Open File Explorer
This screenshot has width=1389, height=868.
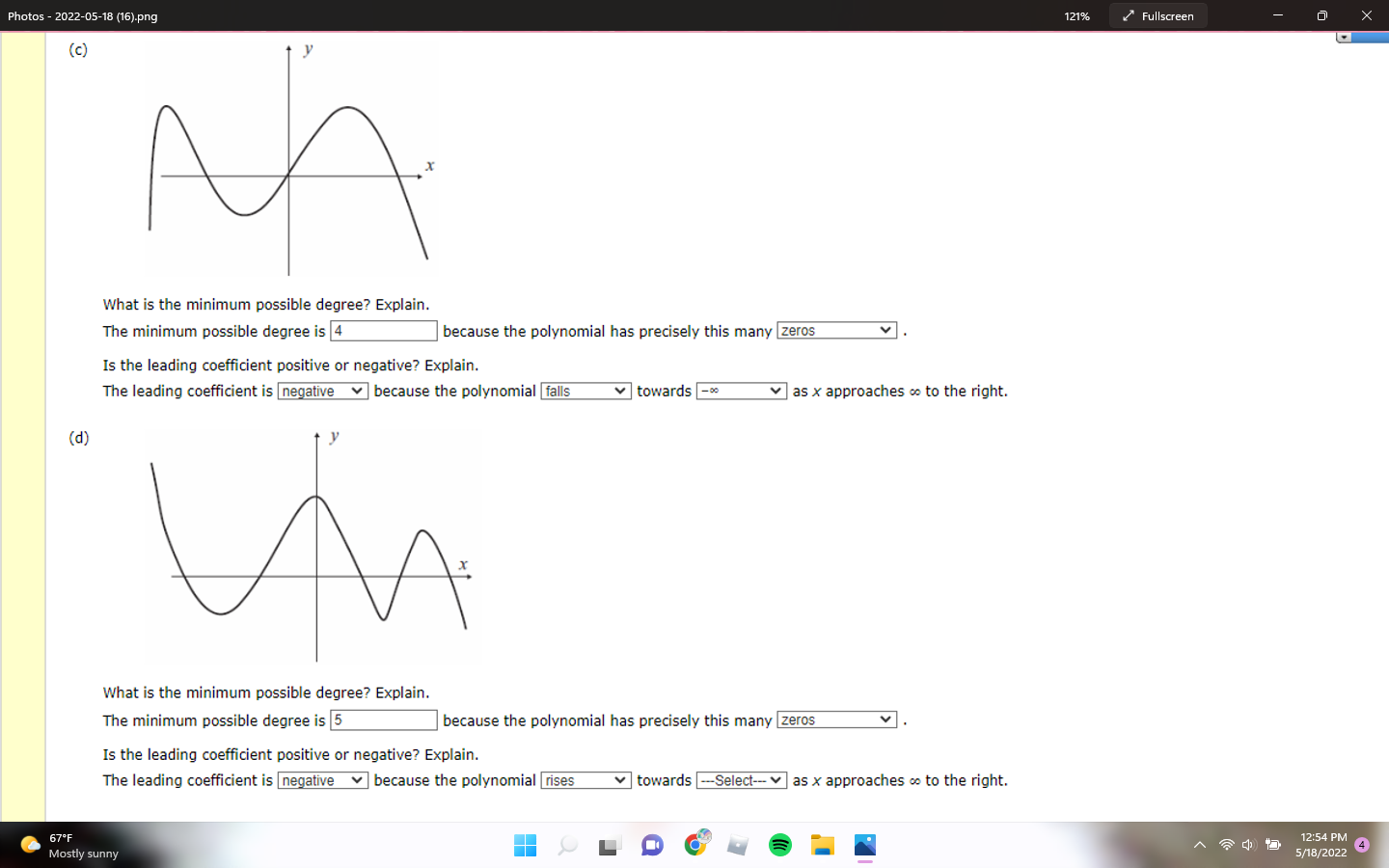click(822, 846)
